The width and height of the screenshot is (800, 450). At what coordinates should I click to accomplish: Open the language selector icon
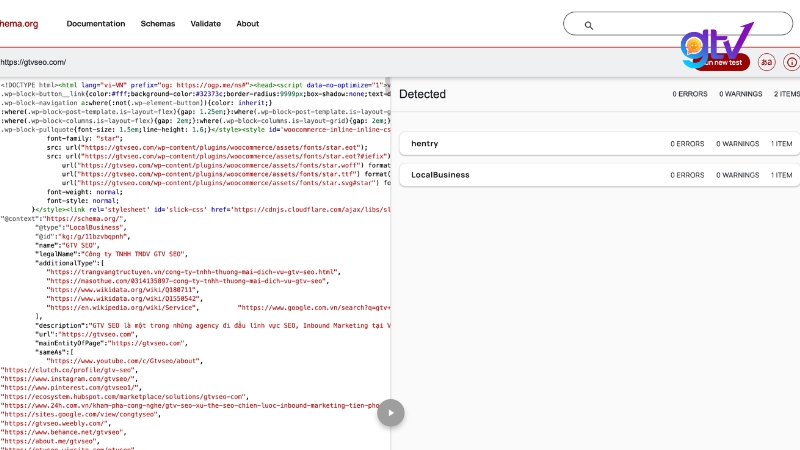coord(766,62)
